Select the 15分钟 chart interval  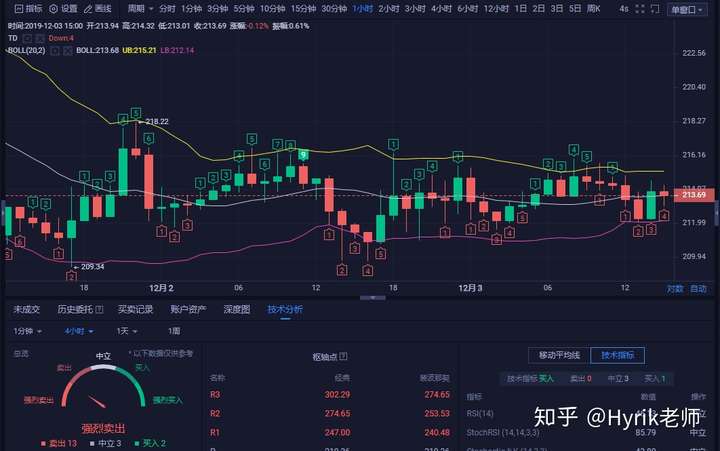(303, 8)
